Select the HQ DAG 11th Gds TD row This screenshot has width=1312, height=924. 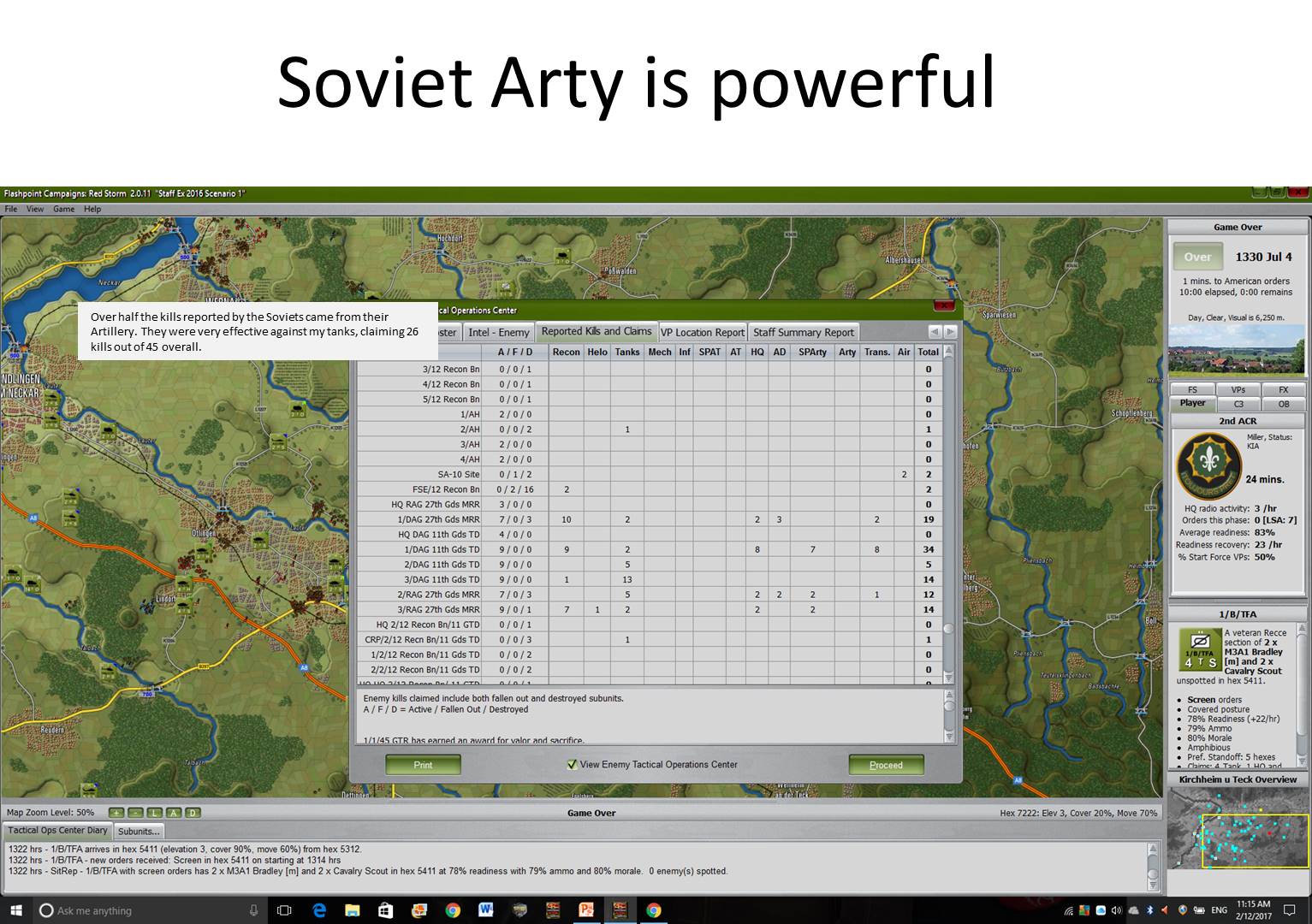pyautogui.click(x=650, y=535)
